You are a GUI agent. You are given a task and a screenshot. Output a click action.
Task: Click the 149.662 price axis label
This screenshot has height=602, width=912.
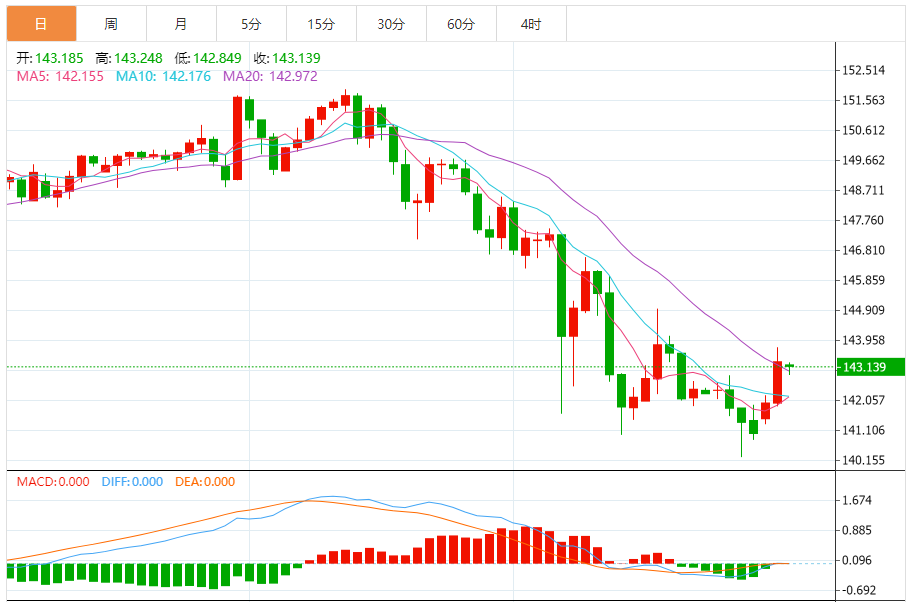[x=864, y=160]
